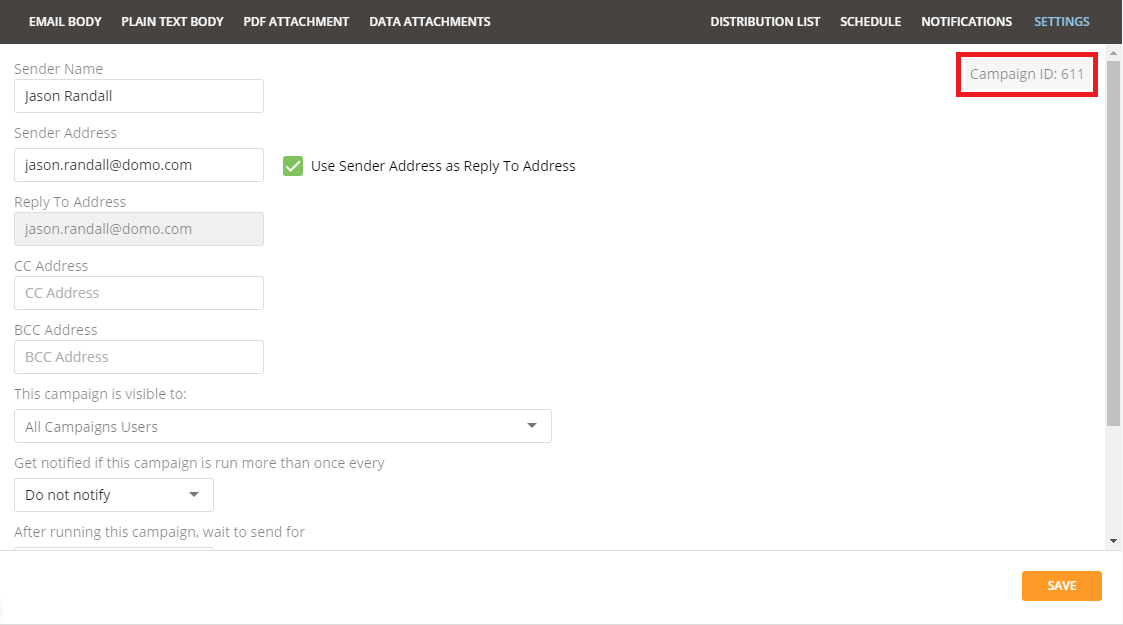Switch to the NOTIFICATIONS tab

tap(966, 21)
